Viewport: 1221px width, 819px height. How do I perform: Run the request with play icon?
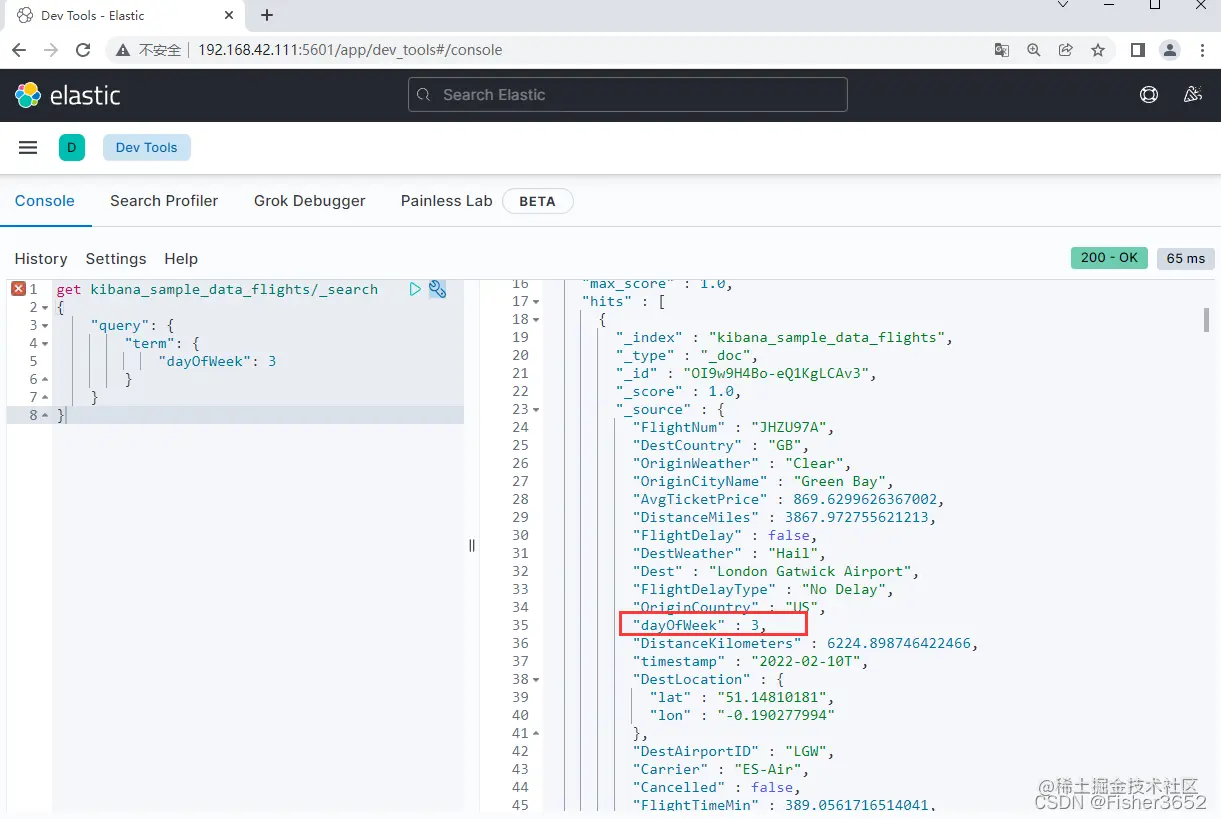point(415,289)
